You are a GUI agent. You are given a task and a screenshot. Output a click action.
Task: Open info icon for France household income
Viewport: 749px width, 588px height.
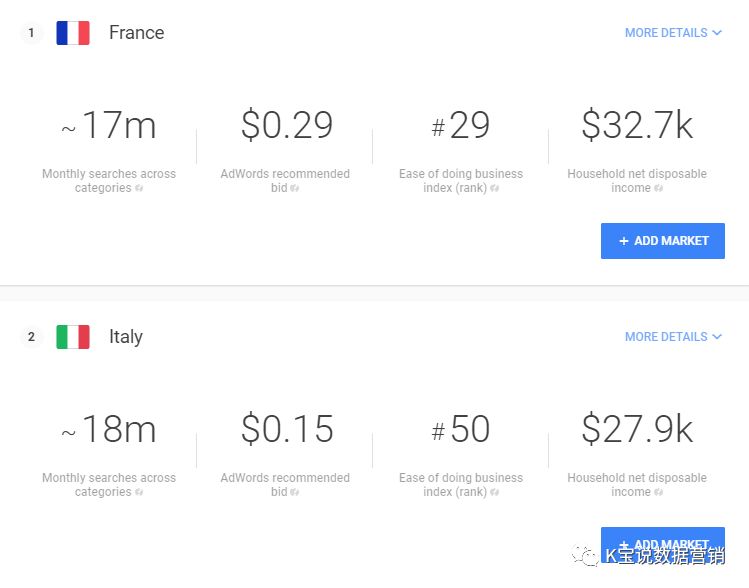[659, 188]
